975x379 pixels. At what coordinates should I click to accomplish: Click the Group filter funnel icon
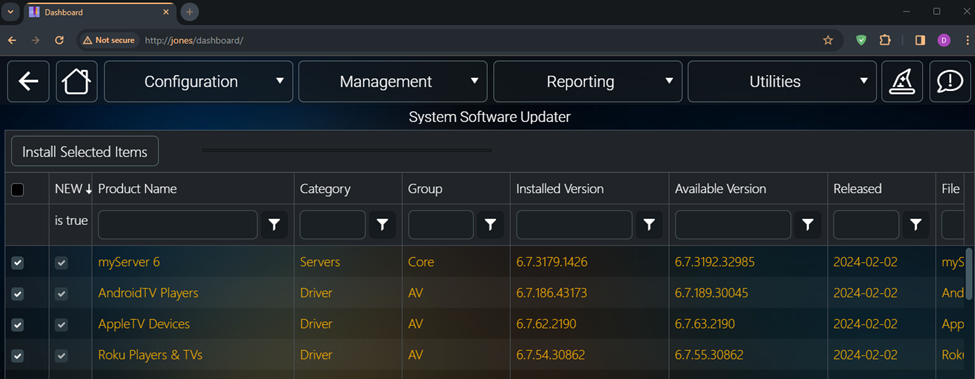pos(491,225)
